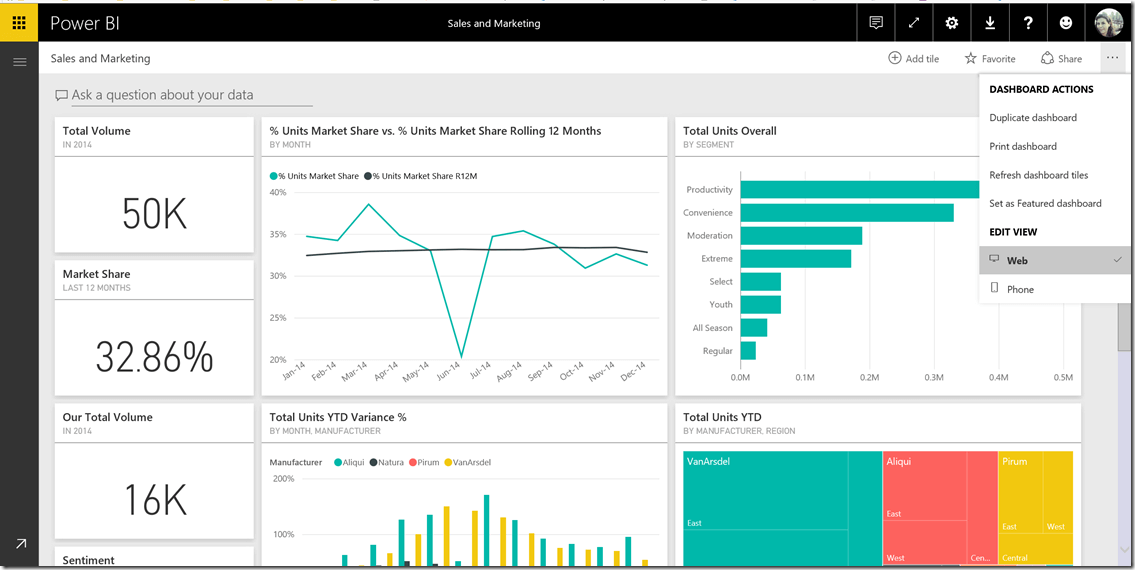
Task: Click Pirum East treemap block
Action: click(1021, 493)
